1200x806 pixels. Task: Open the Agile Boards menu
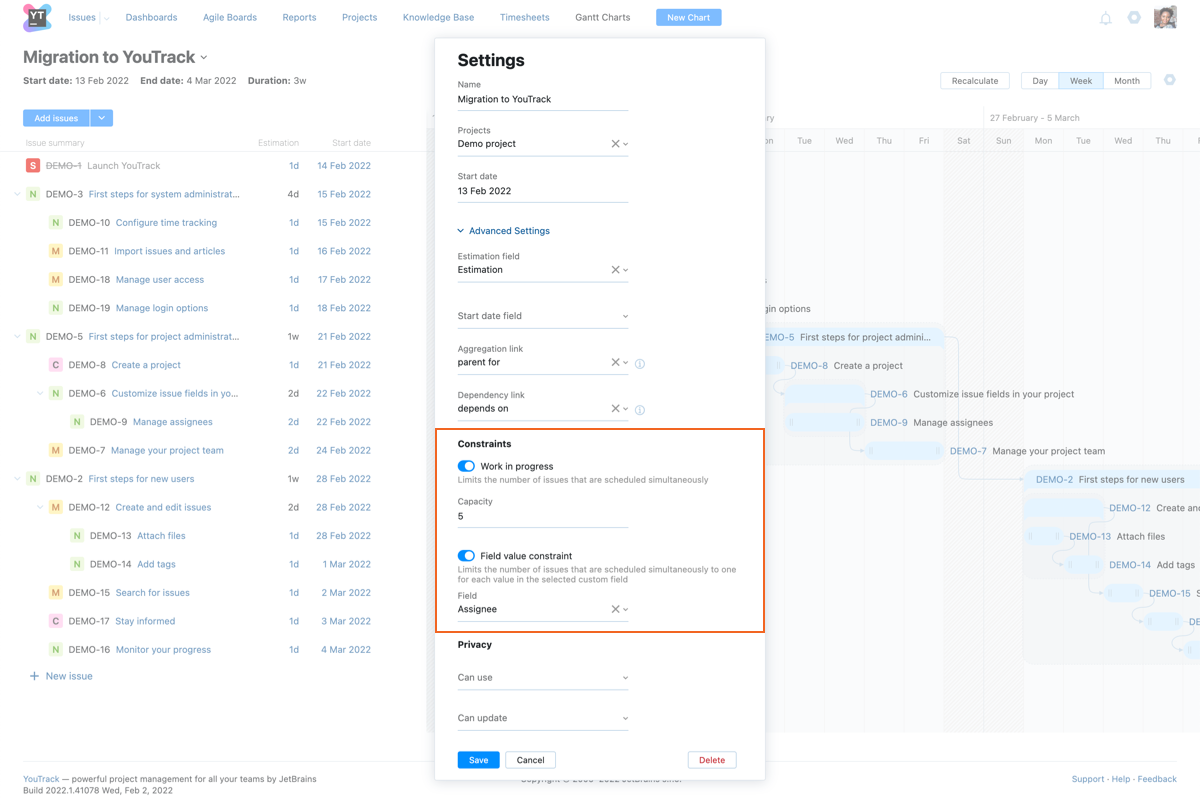tap(230, 18)
